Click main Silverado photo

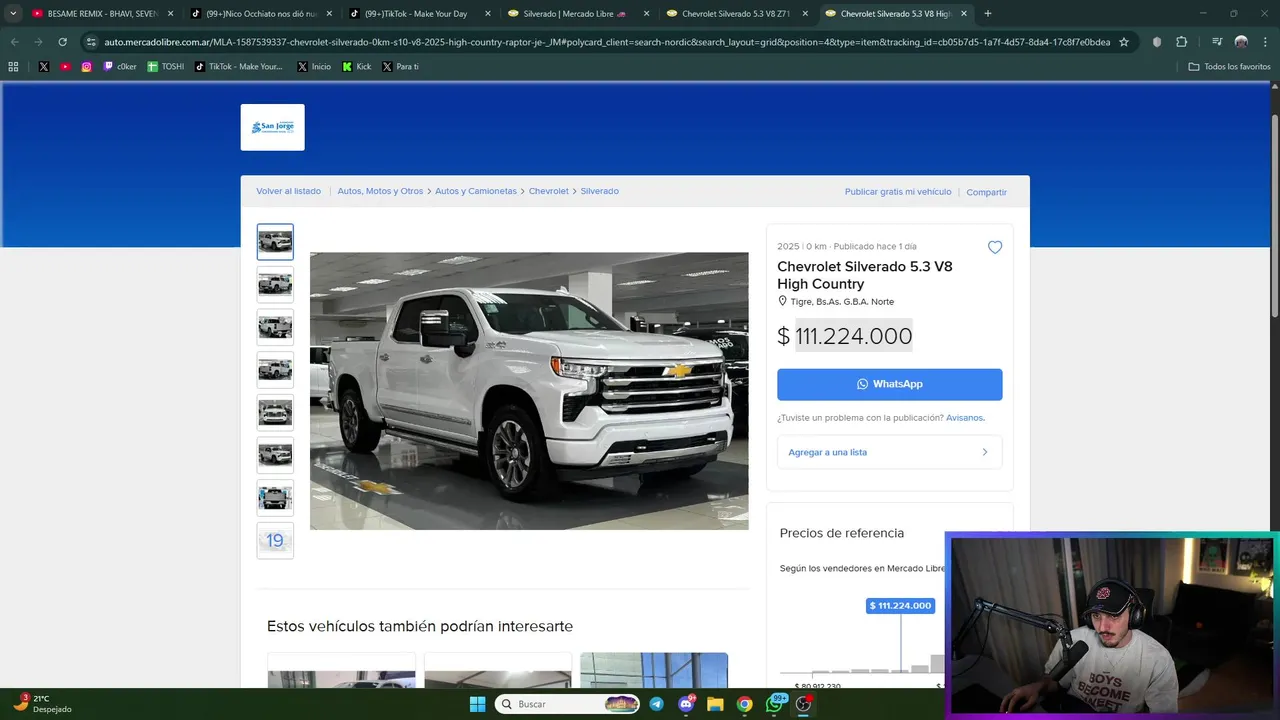click(x=529, y=391)
